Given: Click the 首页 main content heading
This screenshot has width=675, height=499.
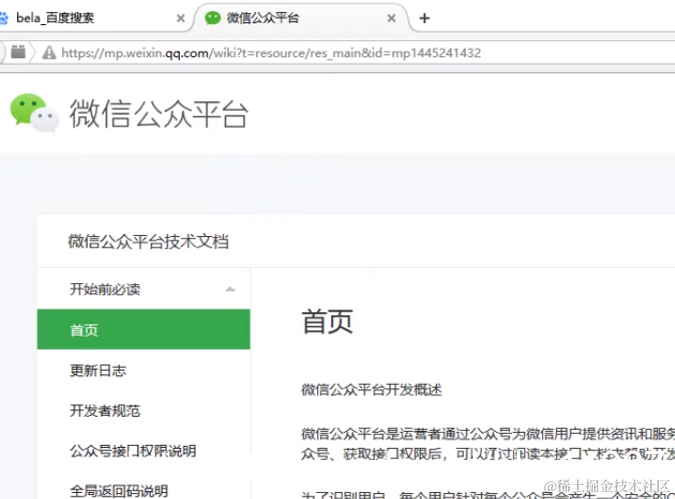Looking at the screenshot, I should click(x=327, y=321).
